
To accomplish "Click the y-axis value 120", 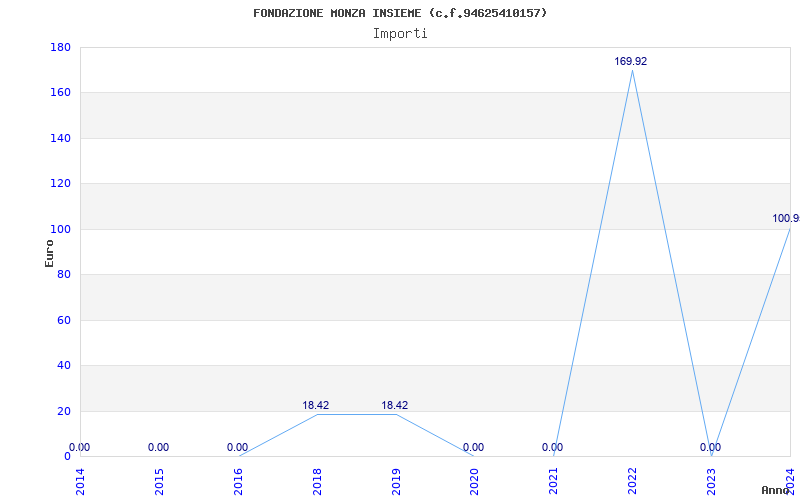I will click(x=60, y=184).
